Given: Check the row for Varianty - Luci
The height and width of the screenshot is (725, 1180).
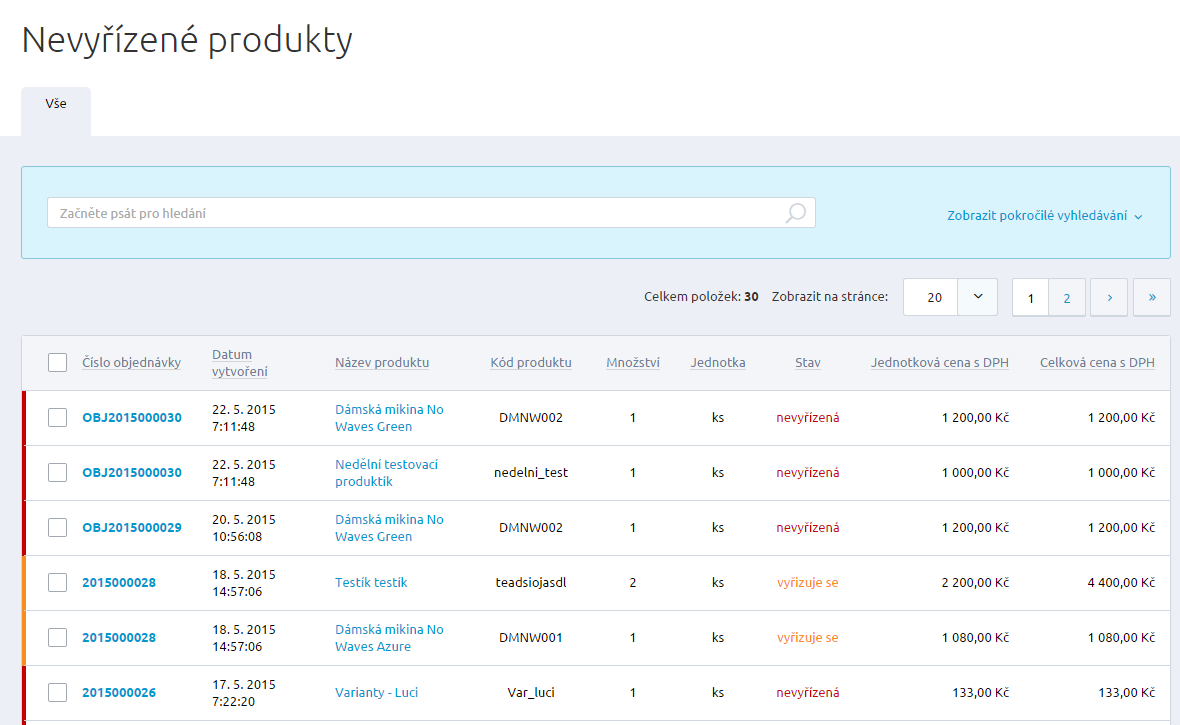Looking at the screenshot, I should pyautogui.click(x=57, y=692).
